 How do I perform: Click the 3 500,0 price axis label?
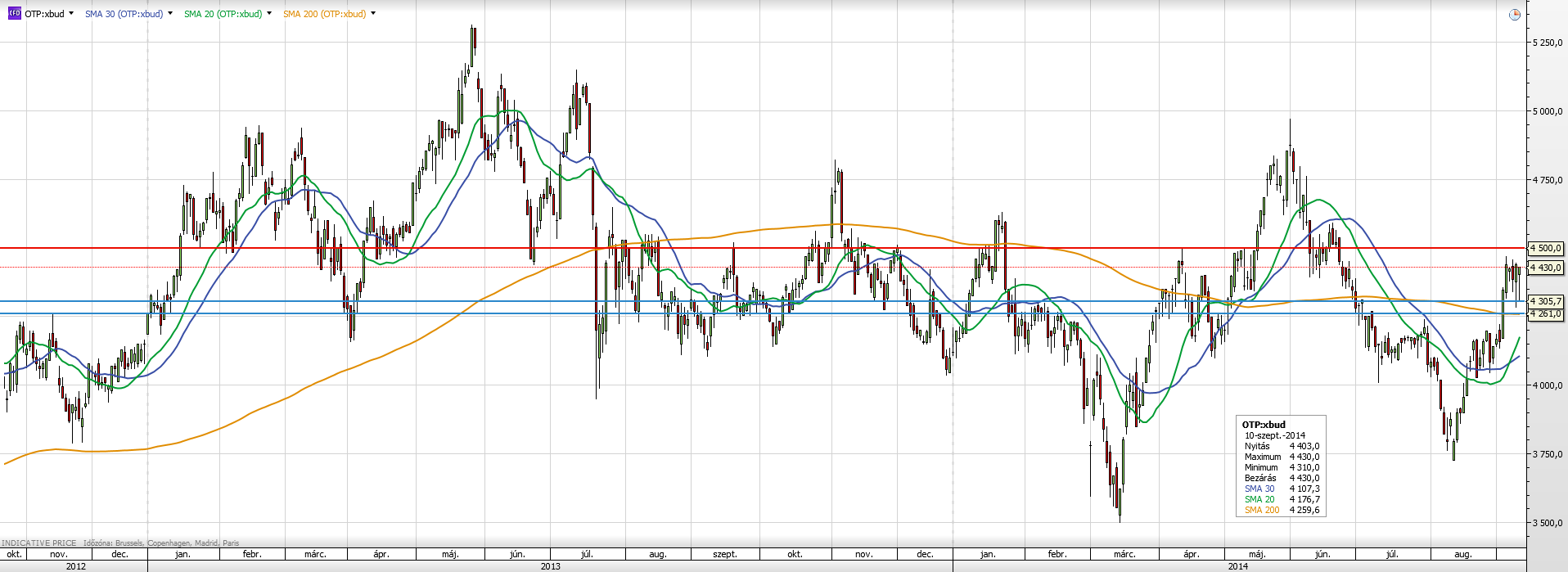pos(1547,523)
